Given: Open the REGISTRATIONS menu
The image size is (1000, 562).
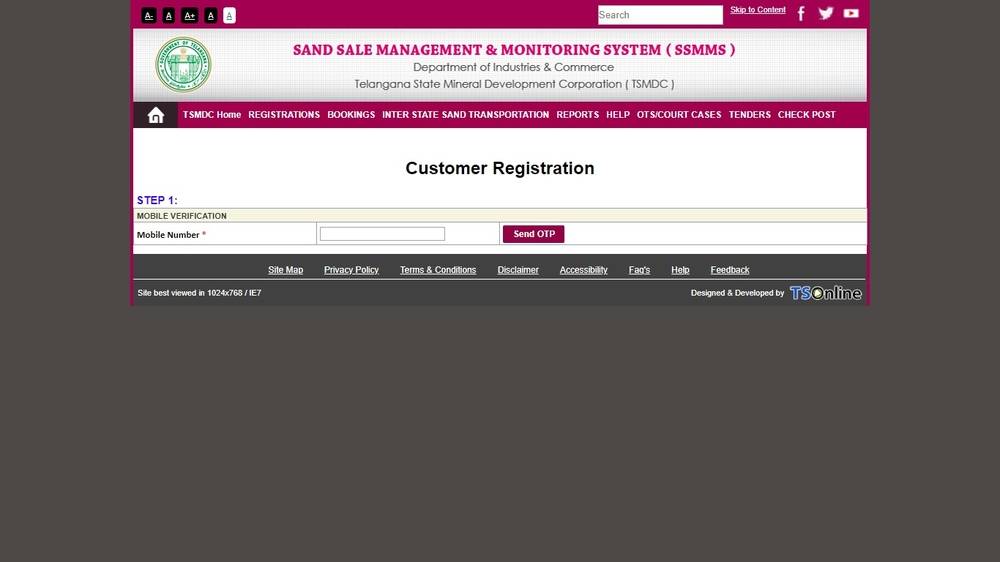Looking at the screenshot, I should coord(284,115).
